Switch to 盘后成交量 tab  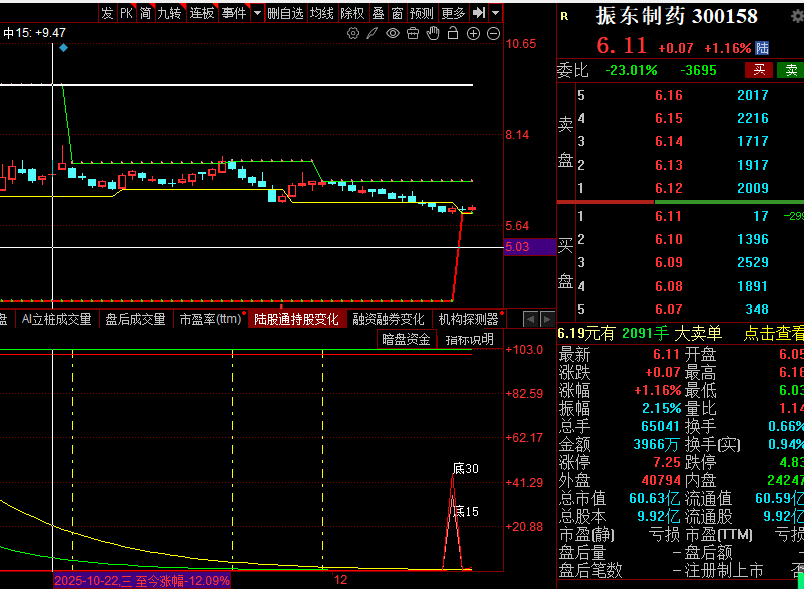point(135,319)
